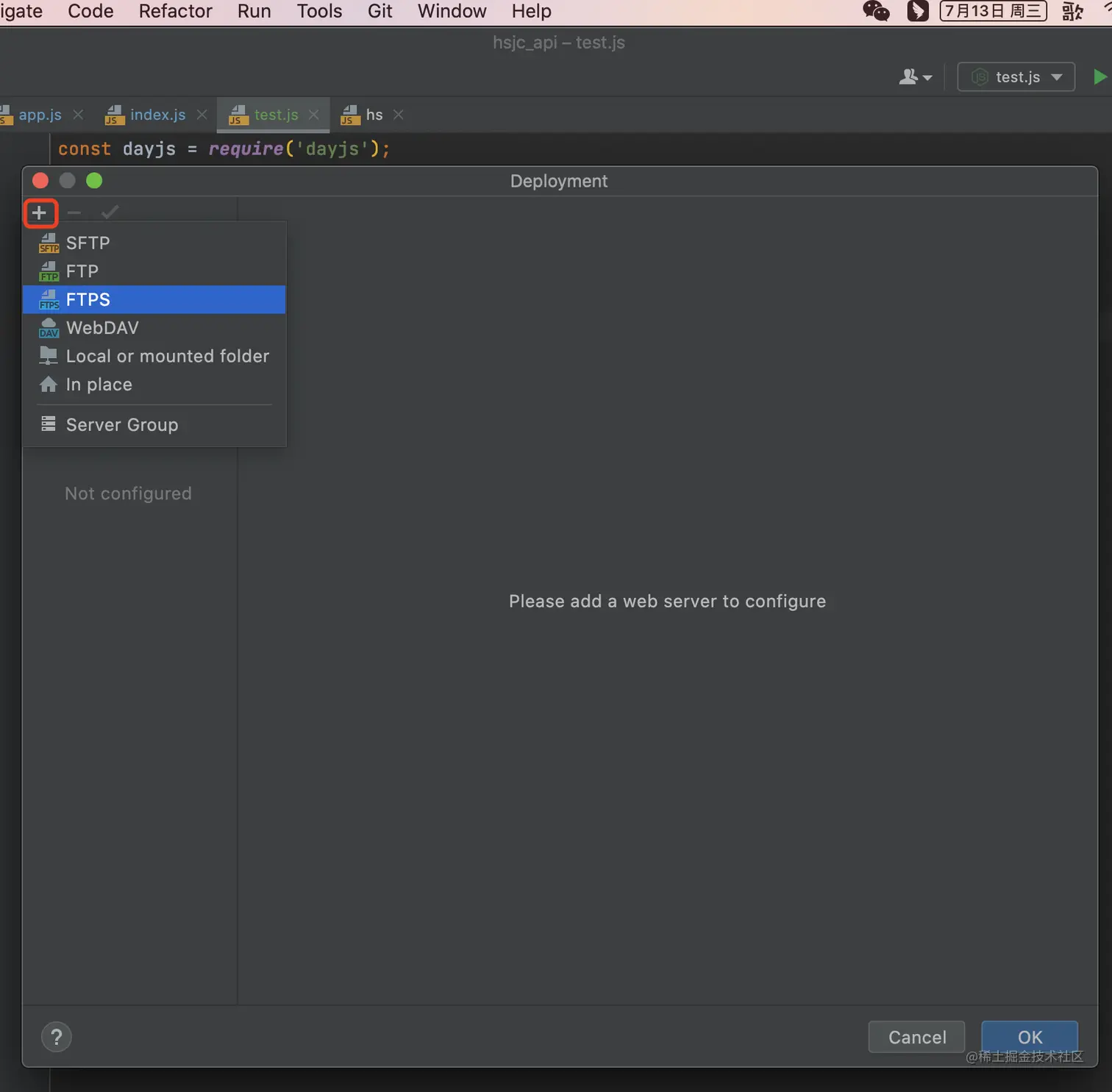The height and width of the screenshot is (1092, 1112).
Task: Close the Deployment dialog with red button
Action: click(x=40, y=181)
